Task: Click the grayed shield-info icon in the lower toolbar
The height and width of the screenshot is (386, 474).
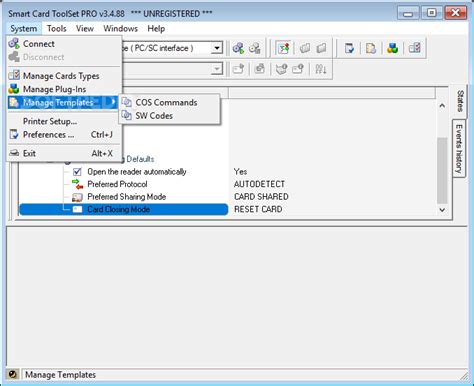Action: pyautogui.click(x=282, y=69)
